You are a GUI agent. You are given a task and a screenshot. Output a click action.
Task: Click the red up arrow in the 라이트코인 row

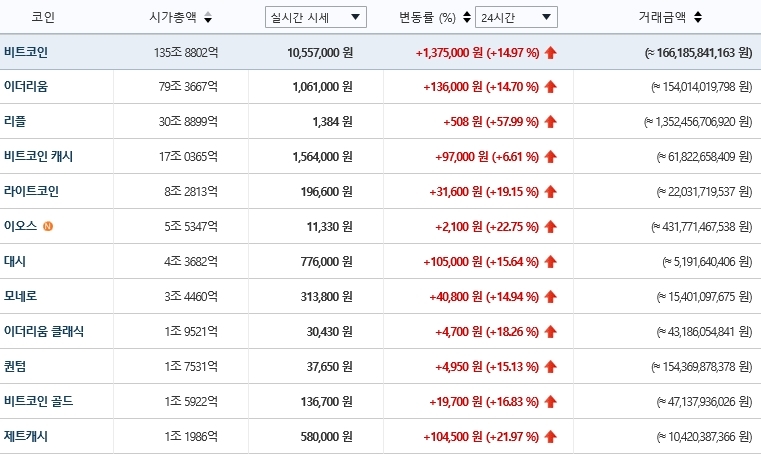point(550,192)
